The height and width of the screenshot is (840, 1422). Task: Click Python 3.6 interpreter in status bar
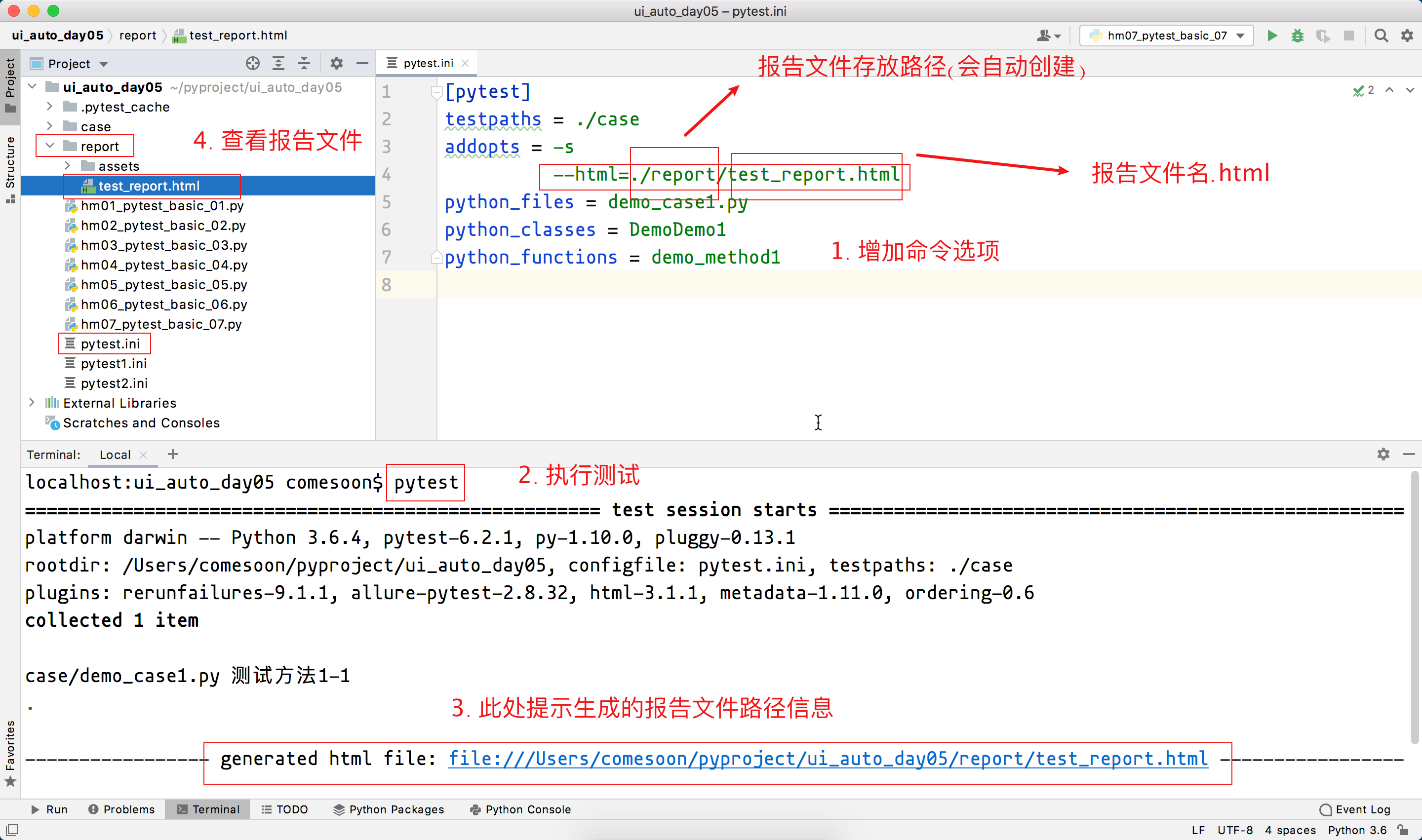1357,830
